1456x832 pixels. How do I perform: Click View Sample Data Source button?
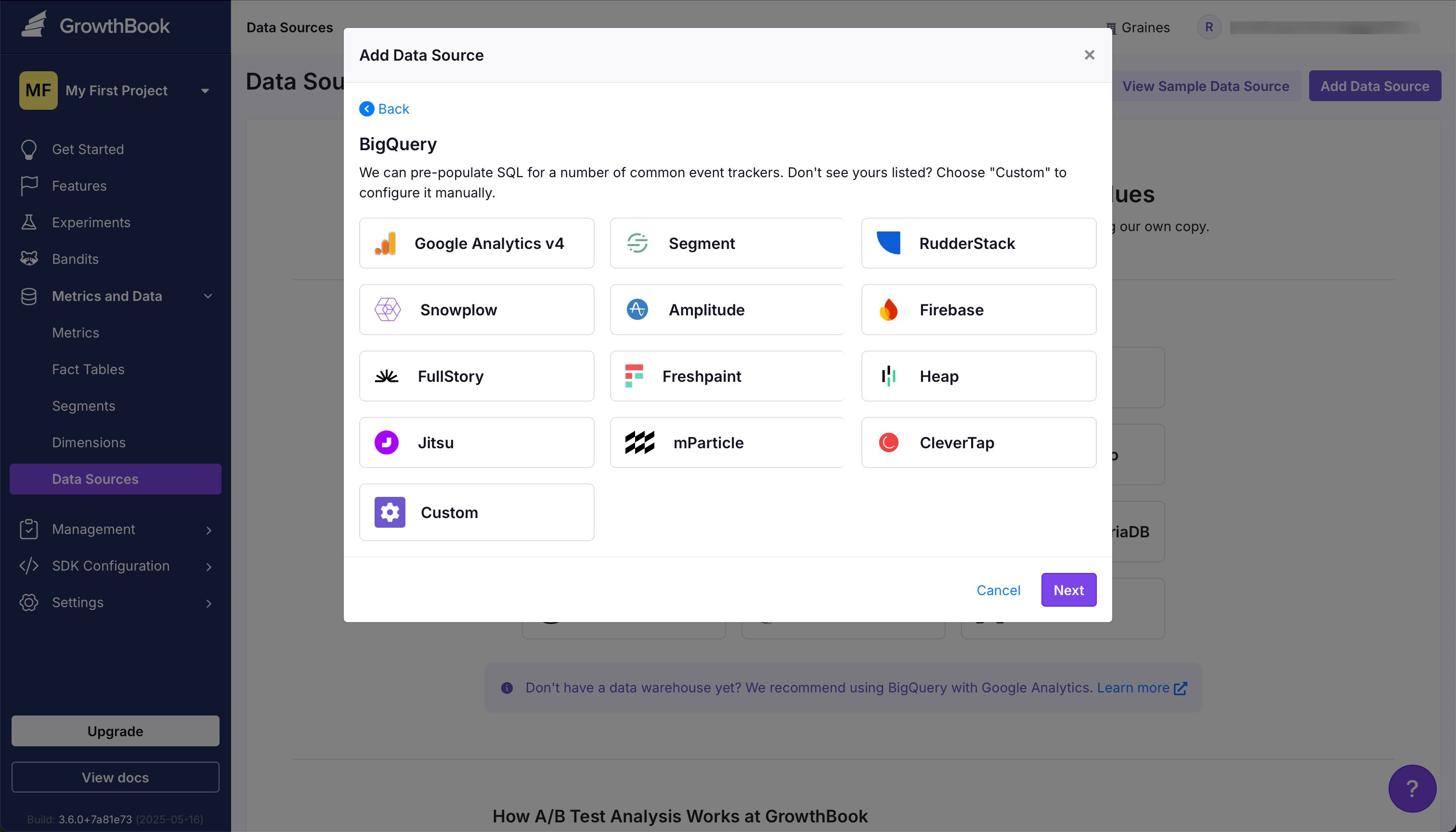pos(1206,86)
